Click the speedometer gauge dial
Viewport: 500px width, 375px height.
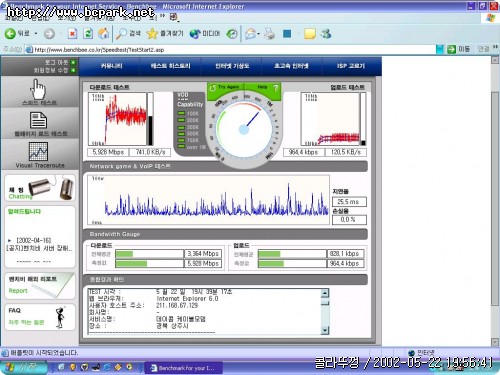[244, 129]
